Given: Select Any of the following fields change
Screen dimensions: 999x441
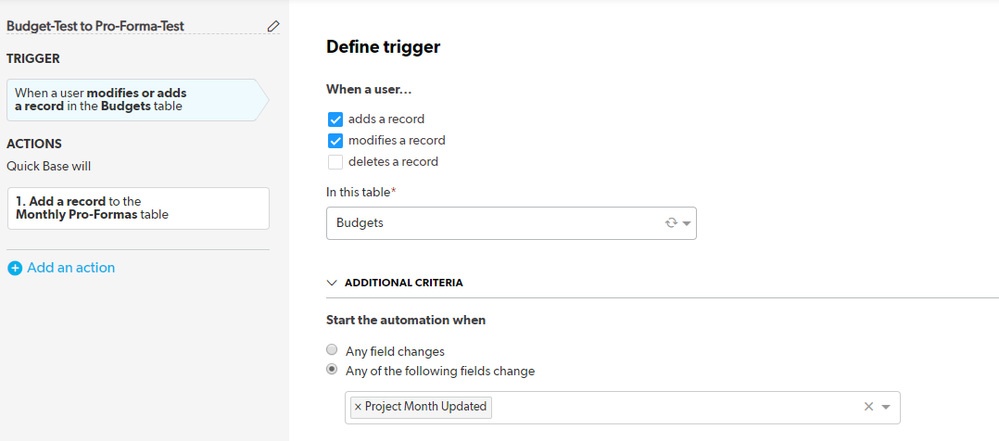Looking at the screenshot, I should 331,369.
